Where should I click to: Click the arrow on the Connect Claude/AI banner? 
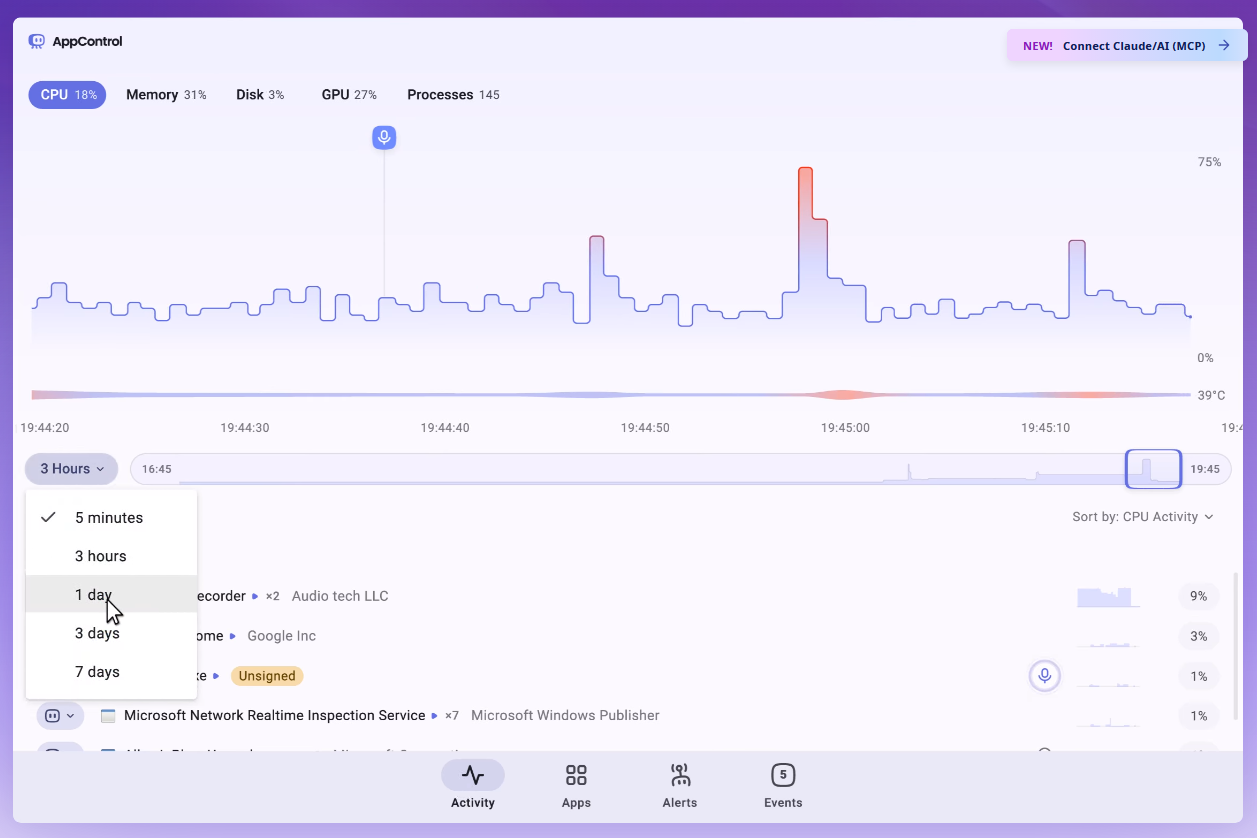(x=1224, y=45)
